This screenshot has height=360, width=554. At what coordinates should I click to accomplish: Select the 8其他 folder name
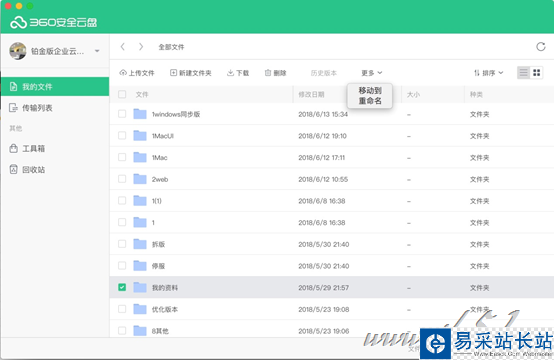[160, 331]
